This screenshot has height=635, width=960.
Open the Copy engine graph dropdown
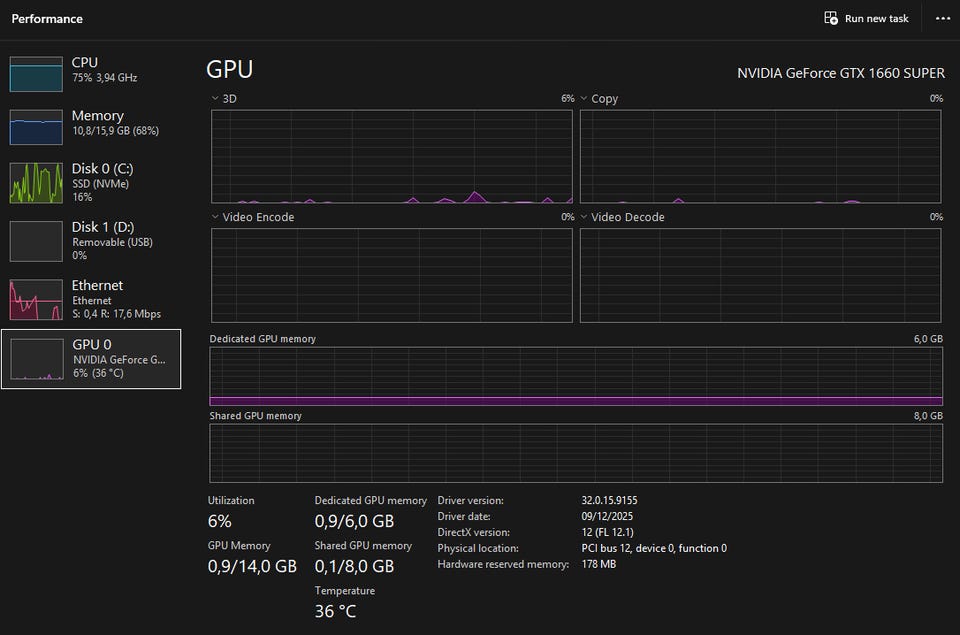583,98
